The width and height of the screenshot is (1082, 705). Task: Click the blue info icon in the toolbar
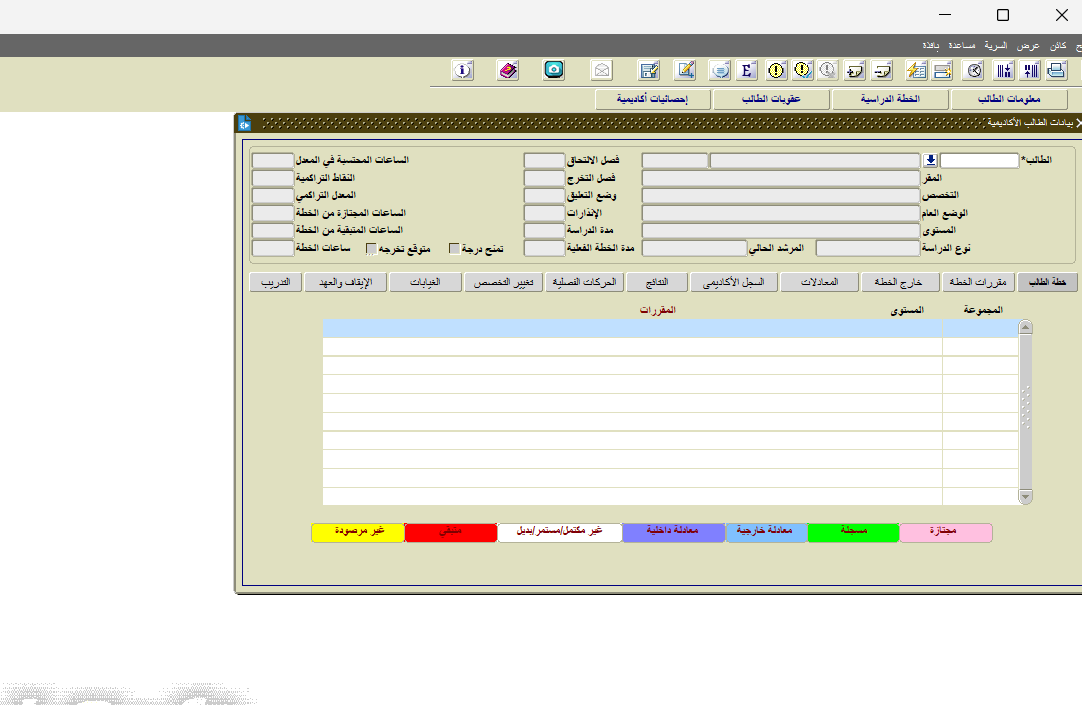462,70
